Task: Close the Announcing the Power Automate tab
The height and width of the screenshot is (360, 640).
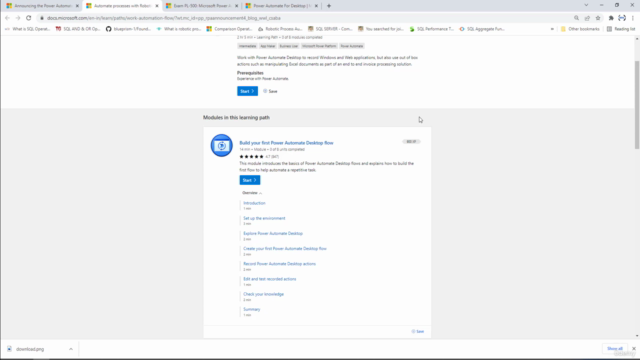Action: (x=77, y=6)
